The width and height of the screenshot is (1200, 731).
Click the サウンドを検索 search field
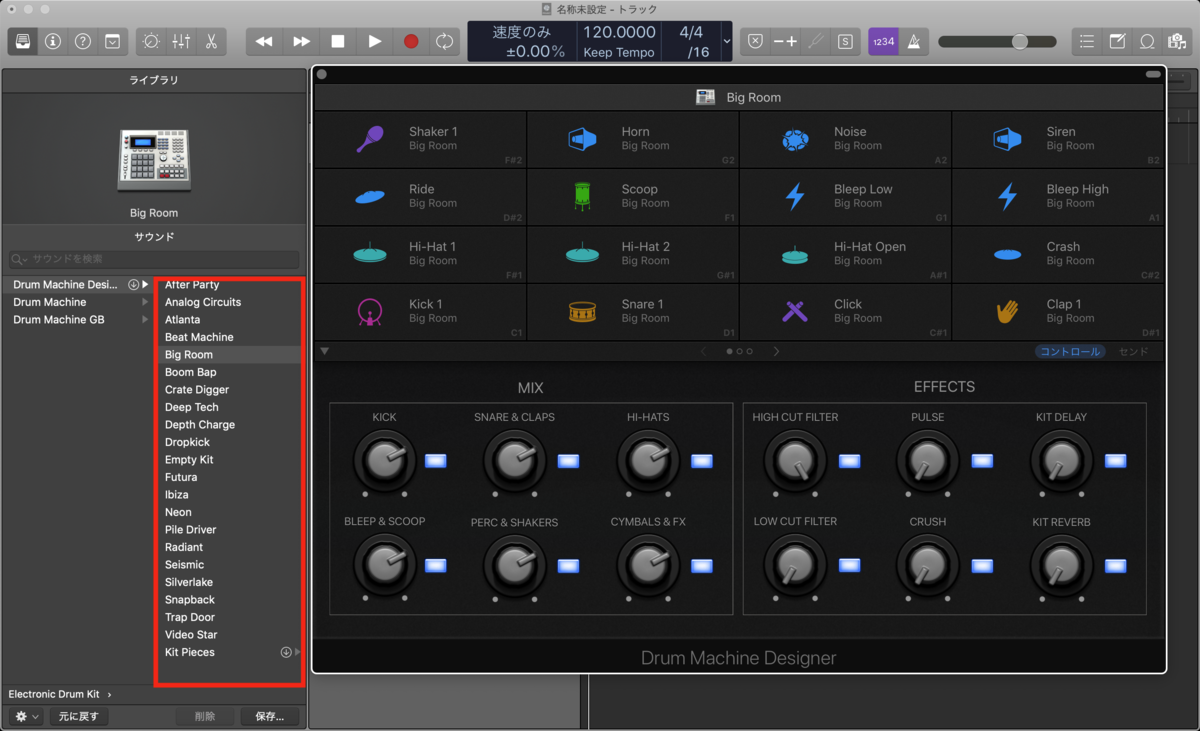point(154,259)
